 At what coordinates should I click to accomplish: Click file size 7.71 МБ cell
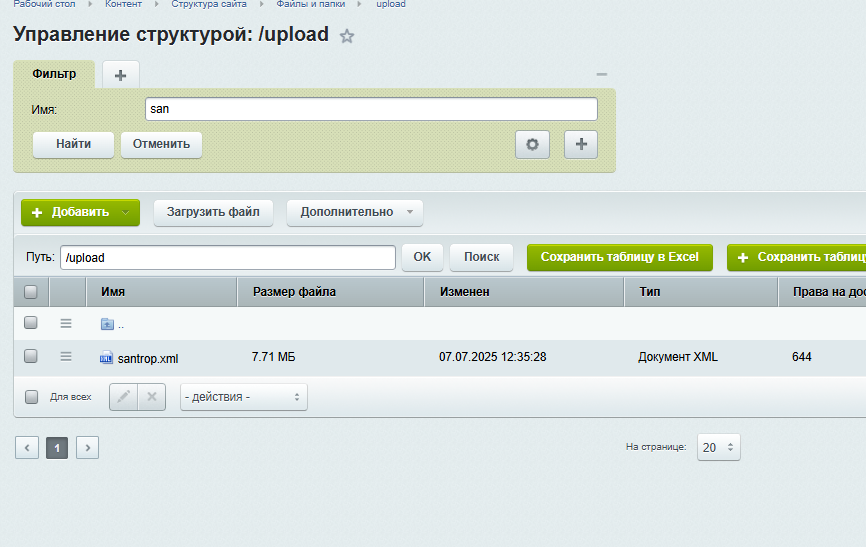[273, 357]
